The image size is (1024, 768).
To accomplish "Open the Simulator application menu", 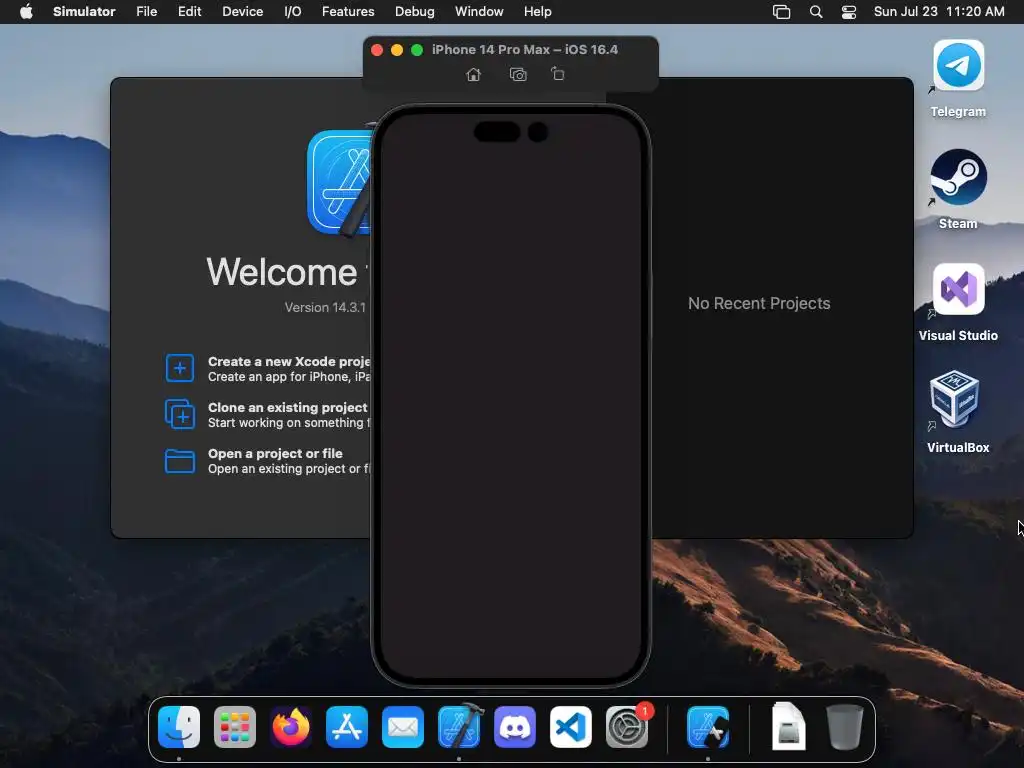I will click(x=84, y=12).
